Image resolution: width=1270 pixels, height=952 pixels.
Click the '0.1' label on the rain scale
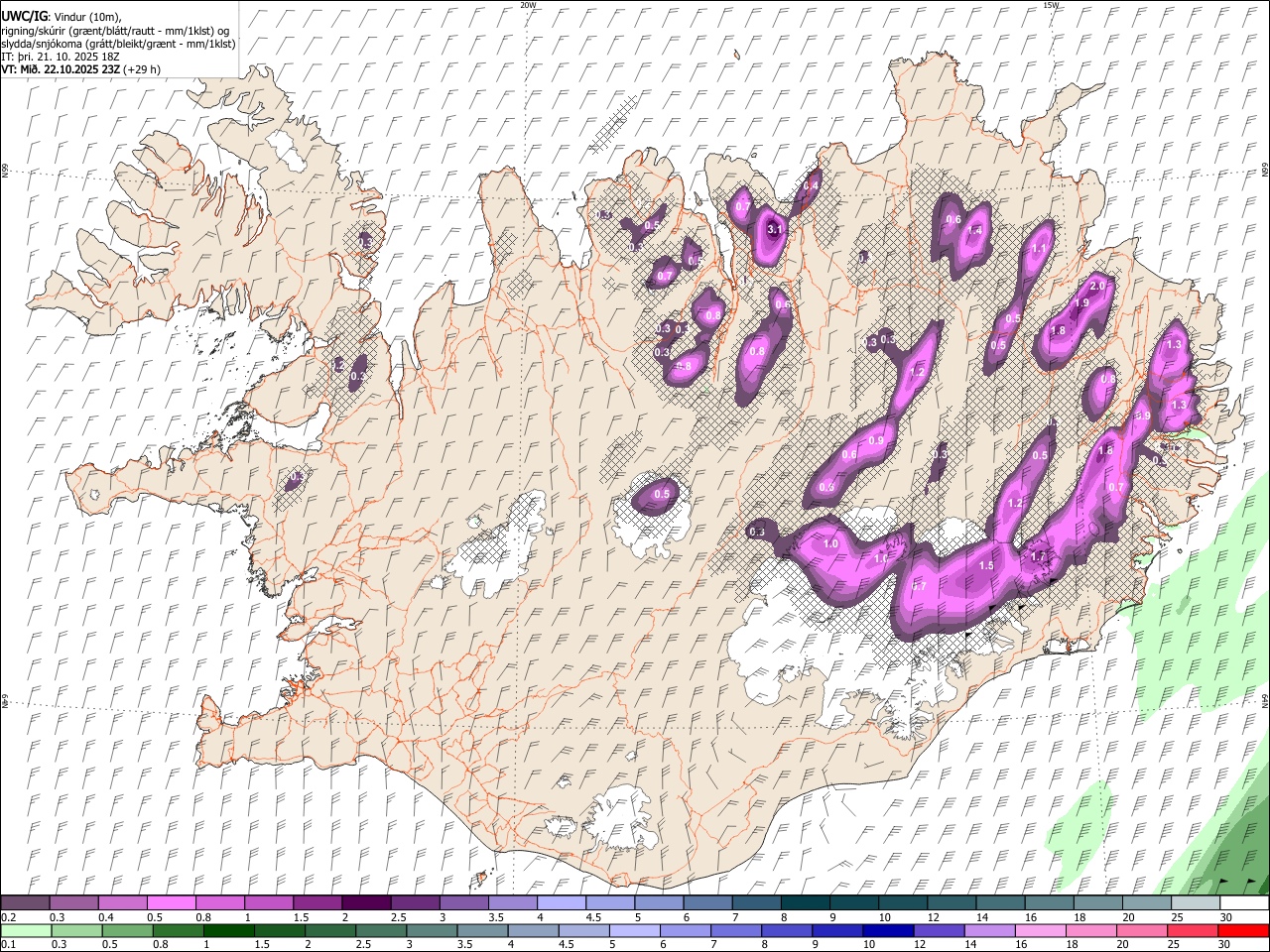[x=8, y=945]
